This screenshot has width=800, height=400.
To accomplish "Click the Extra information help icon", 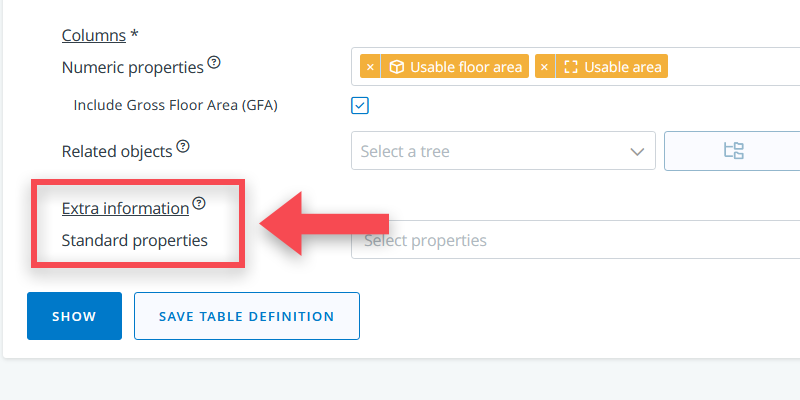I will point(199,203).
